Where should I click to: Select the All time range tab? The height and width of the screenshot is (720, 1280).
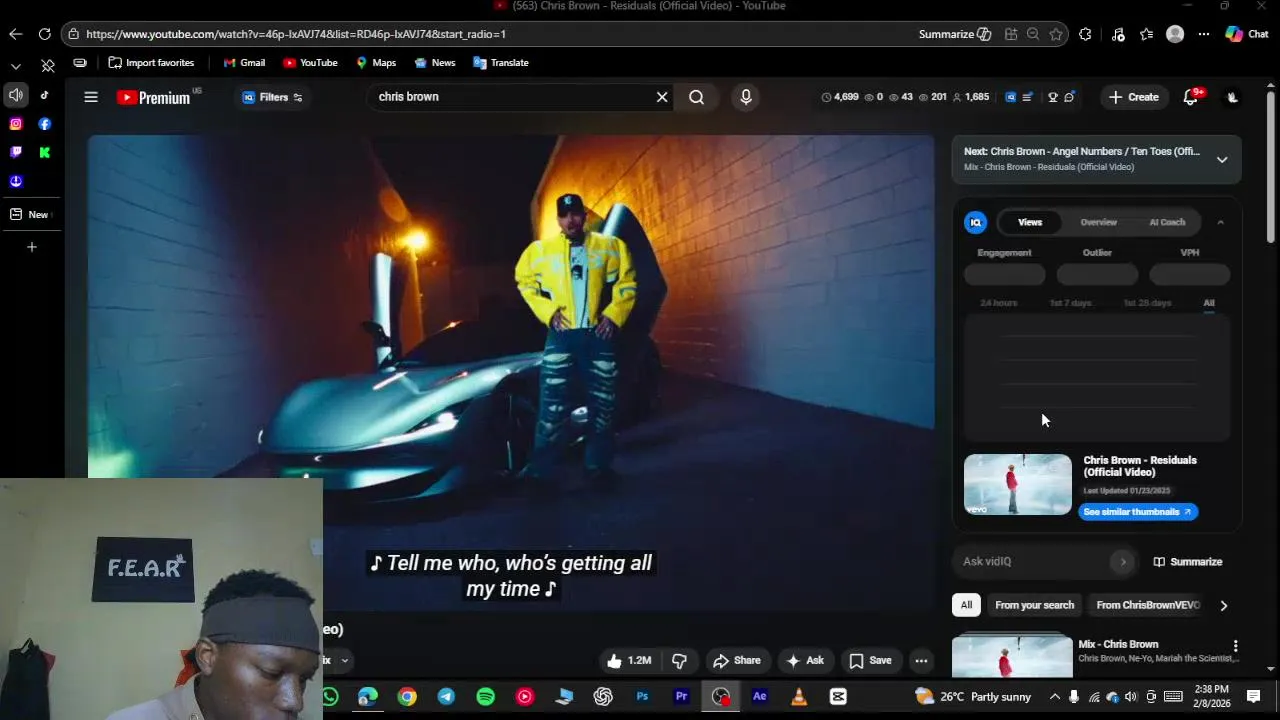1209,303
